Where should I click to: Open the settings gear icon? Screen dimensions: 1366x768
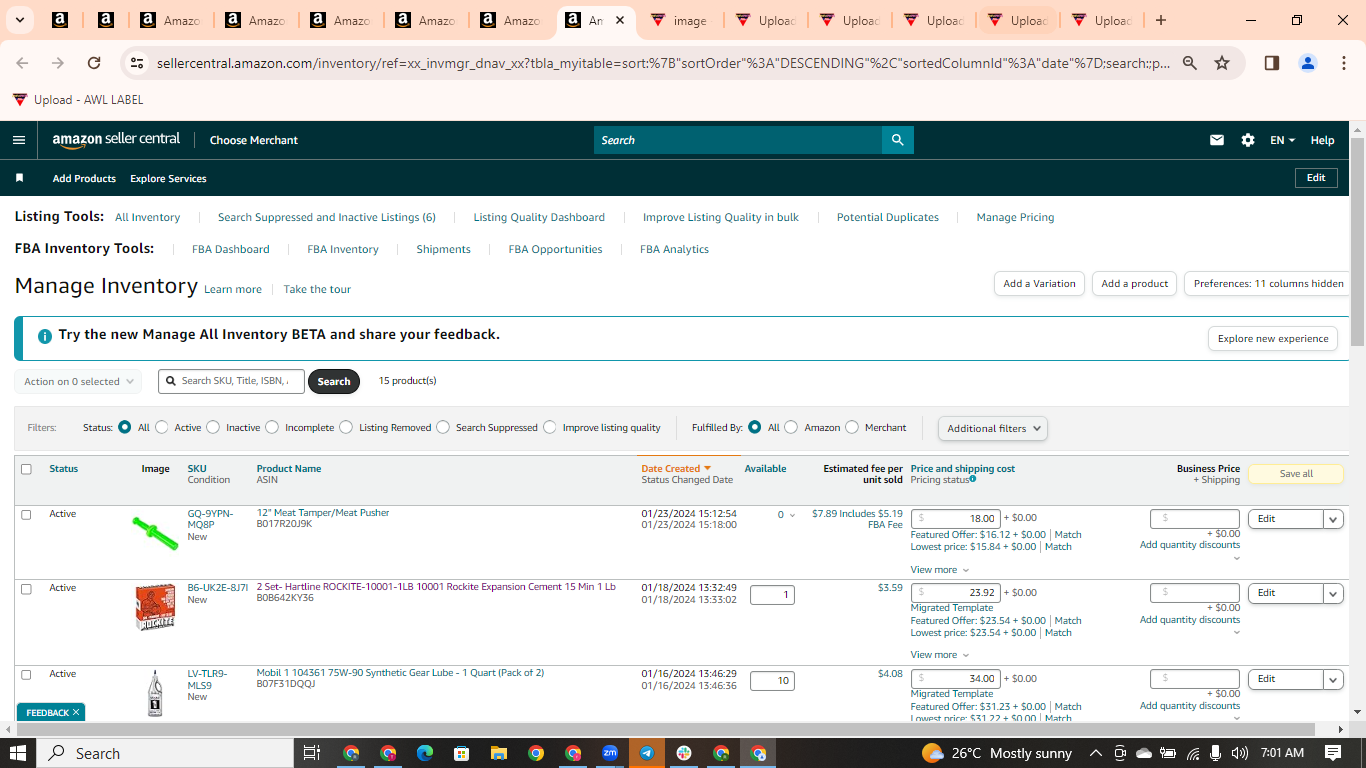tap(1248, 140)
